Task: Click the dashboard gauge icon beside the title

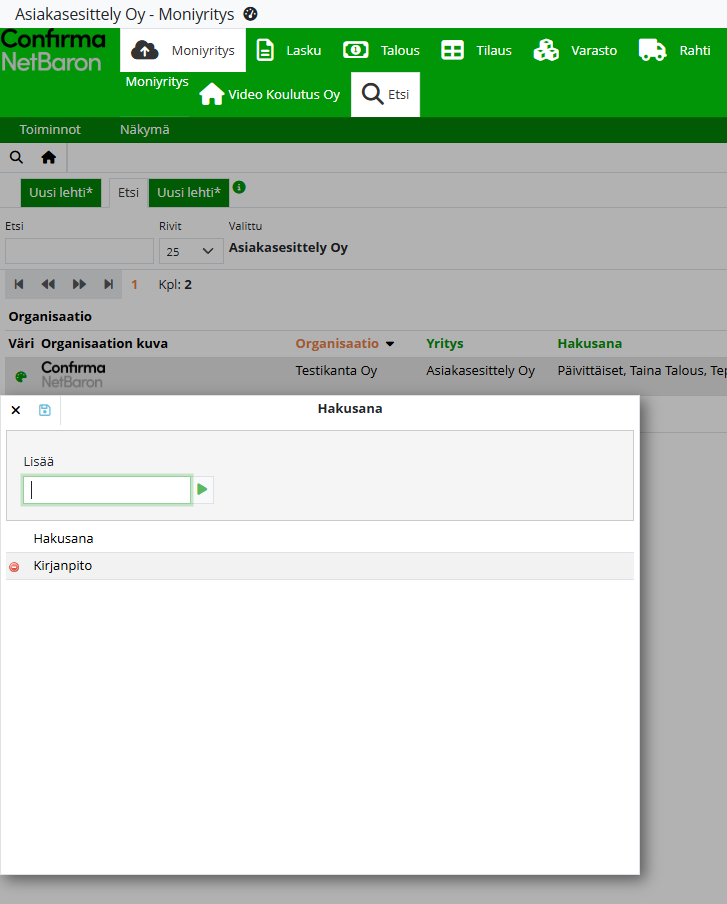Action: click(251, 14)
